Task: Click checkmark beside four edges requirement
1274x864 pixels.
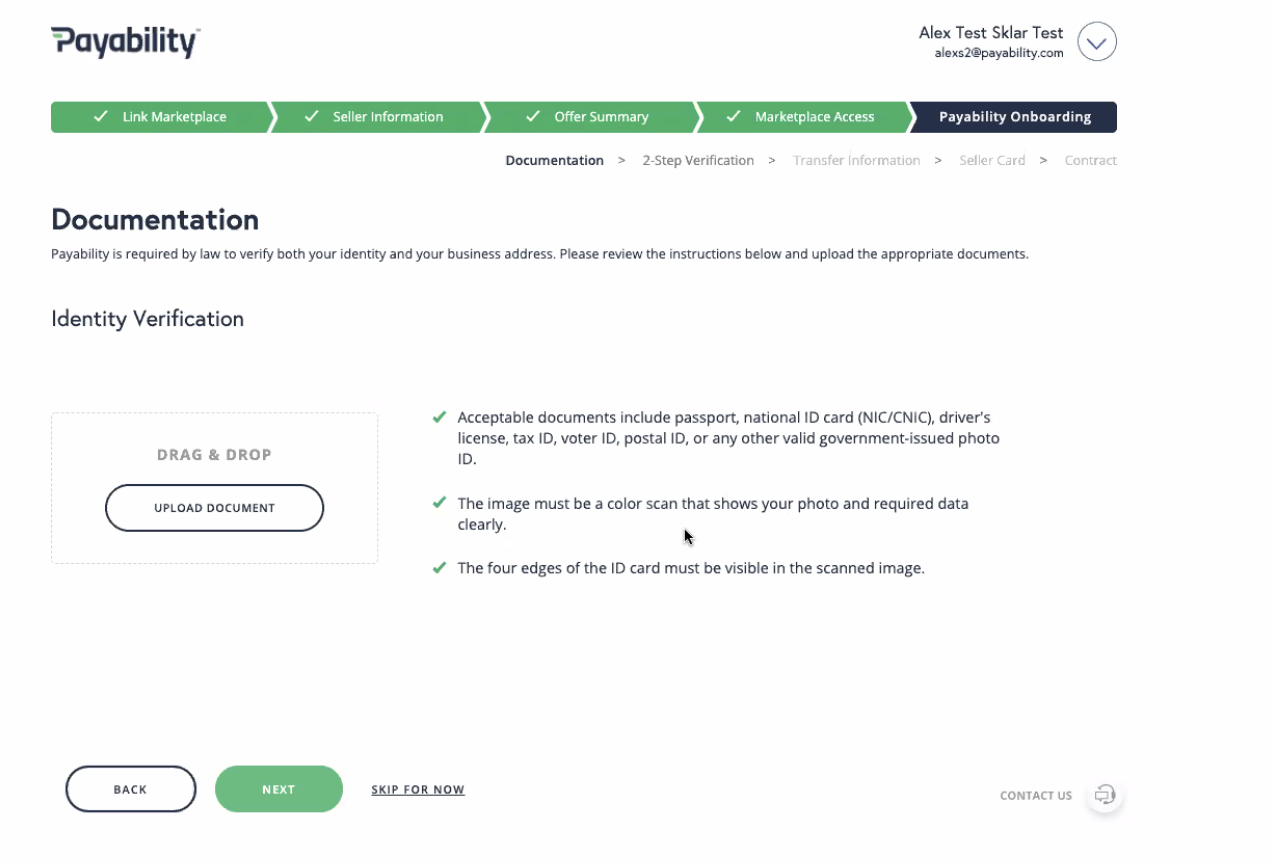Action: pyautogui.click(x=439, y=568)
